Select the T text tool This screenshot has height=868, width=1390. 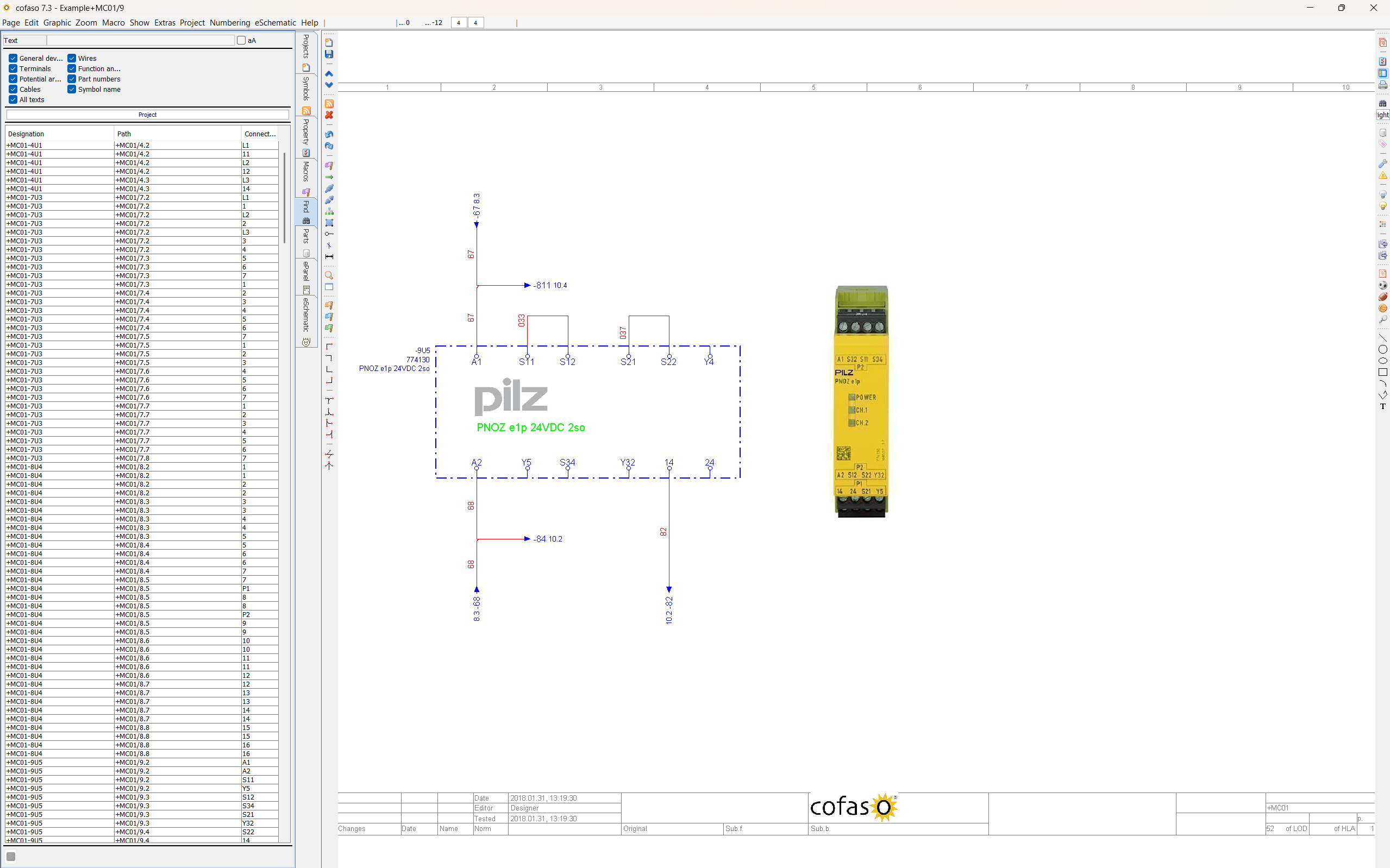(1382, 406)
